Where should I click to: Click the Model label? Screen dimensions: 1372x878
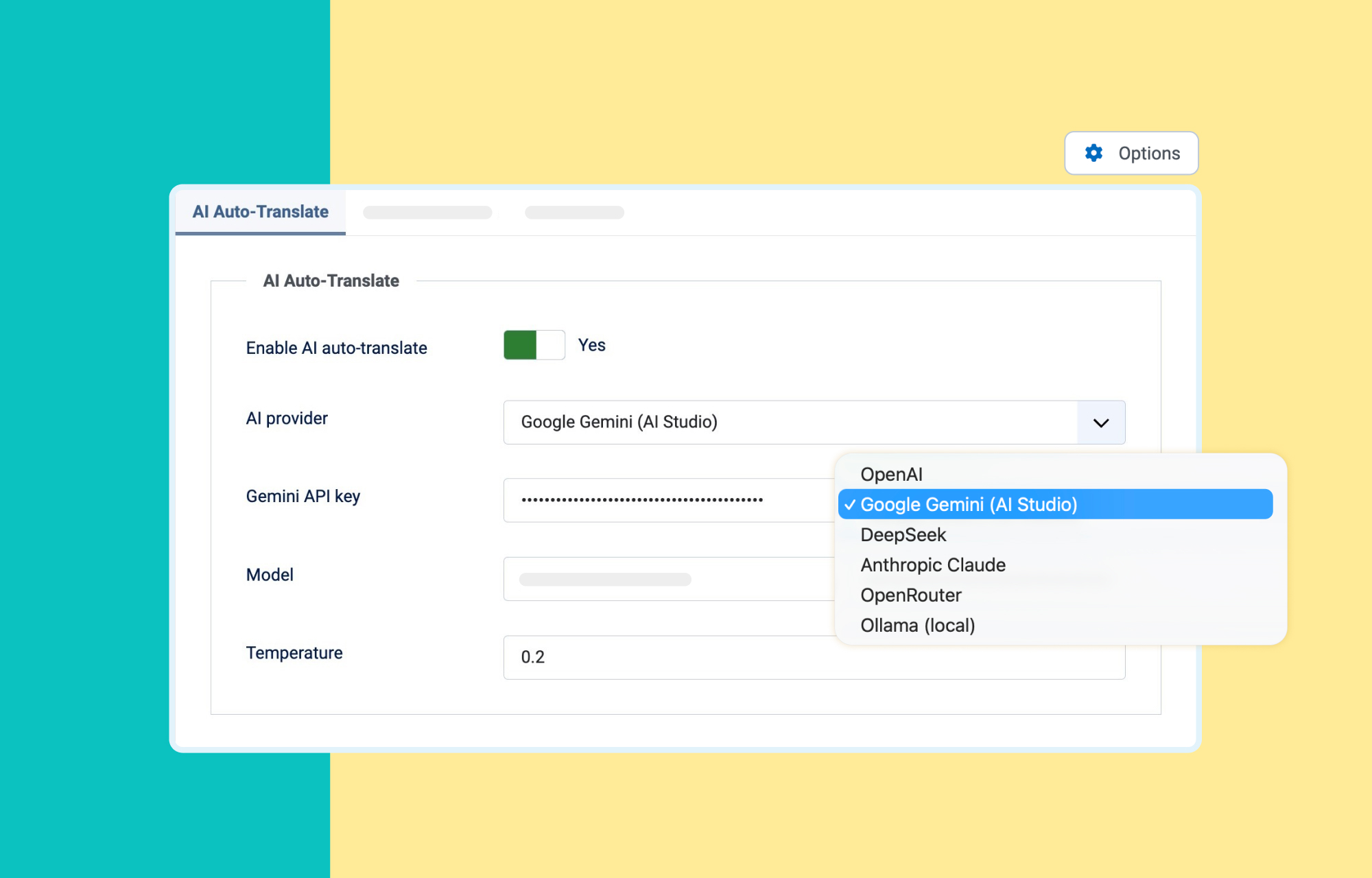click(270, 575)
